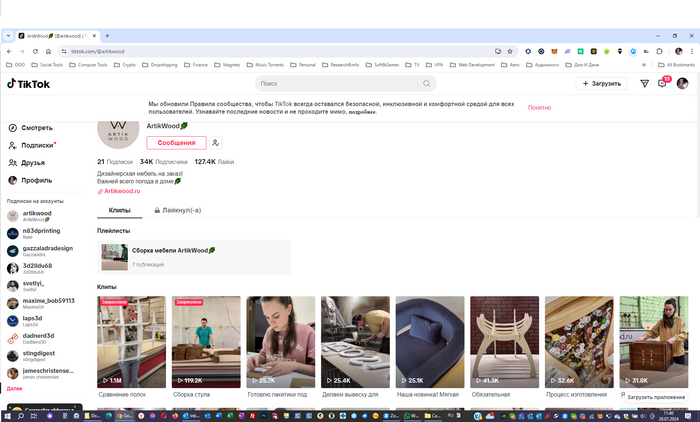This screenshot has width=700, height=422.
Task: Click the search magnifier icon
Action: (x=426, y=84)
